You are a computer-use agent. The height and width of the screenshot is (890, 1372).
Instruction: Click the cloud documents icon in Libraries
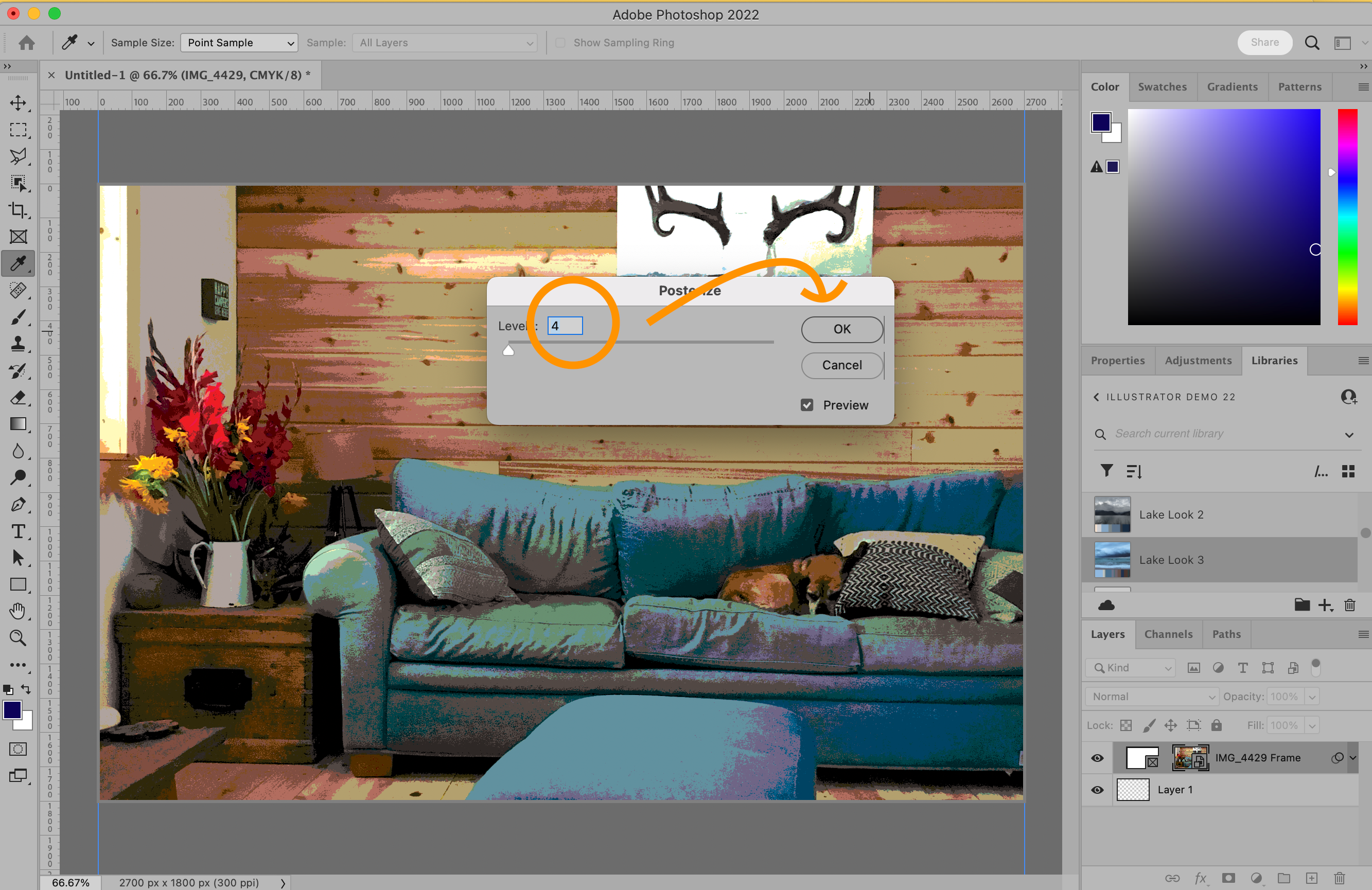click(1106, 605)
